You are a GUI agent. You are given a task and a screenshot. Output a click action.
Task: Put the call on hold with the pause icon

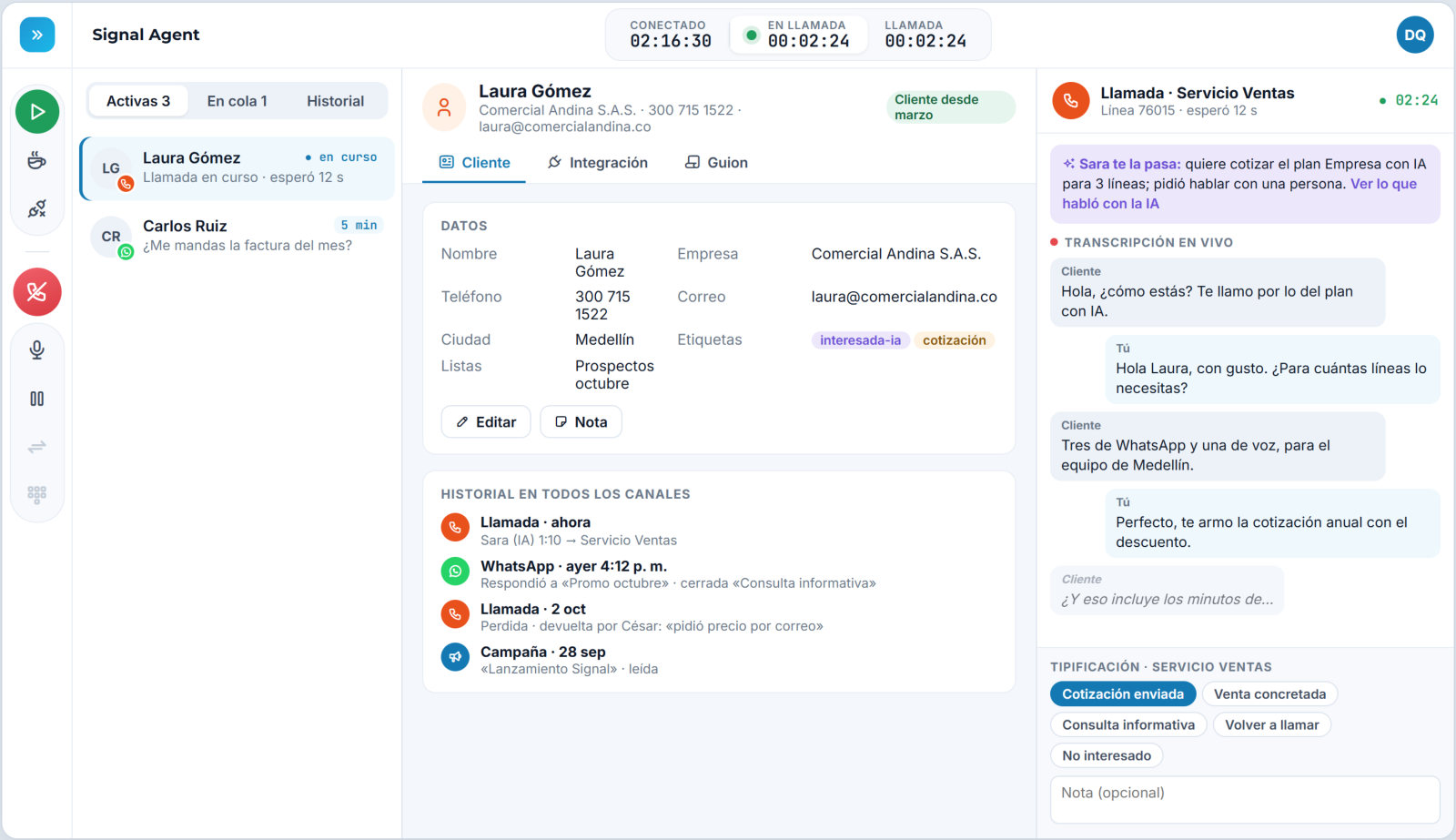37,399
